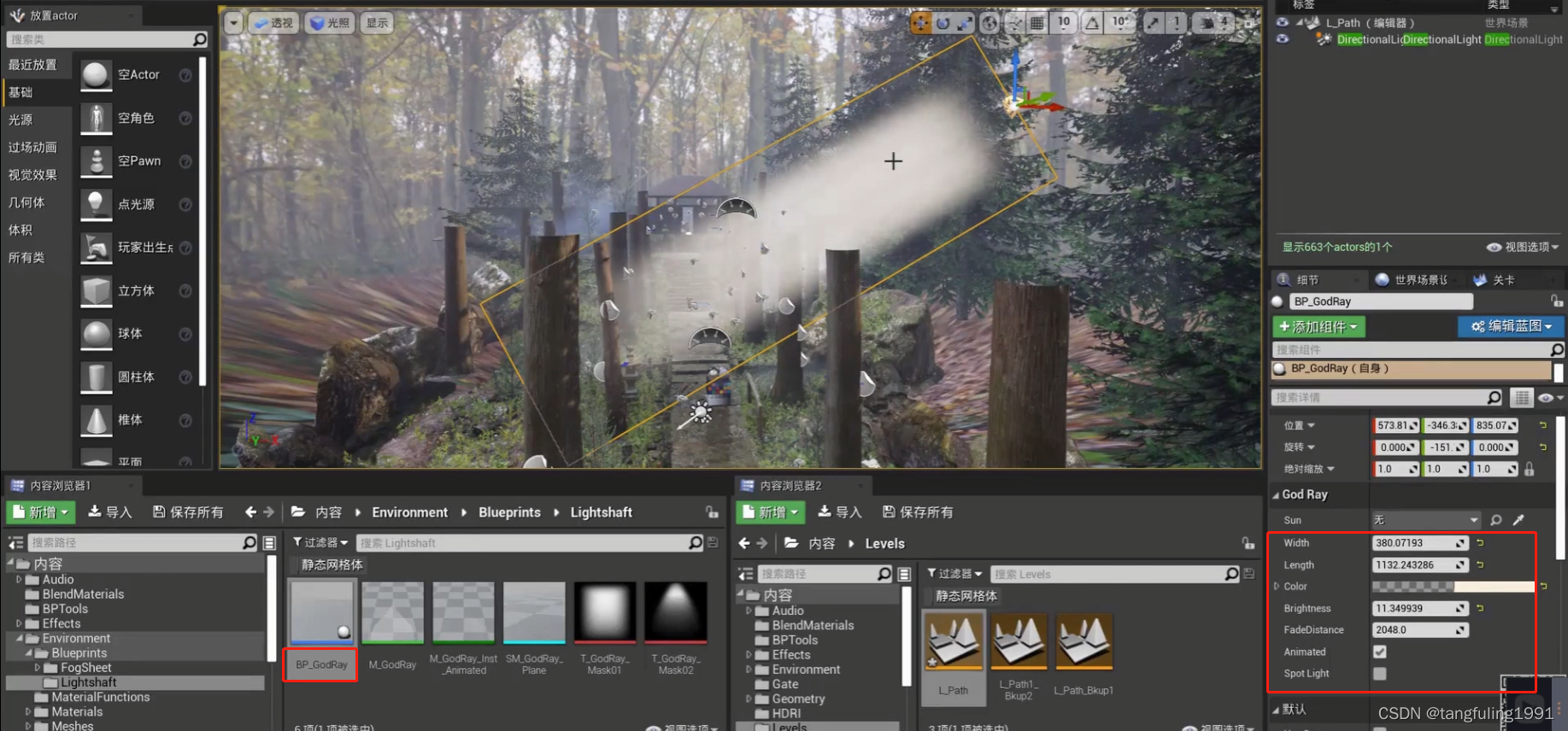The height and width of the screenshot is (731, 1568).
Task: Click the 透视 perspective view button
Action: pyautogui.click(x=273, y=23)
